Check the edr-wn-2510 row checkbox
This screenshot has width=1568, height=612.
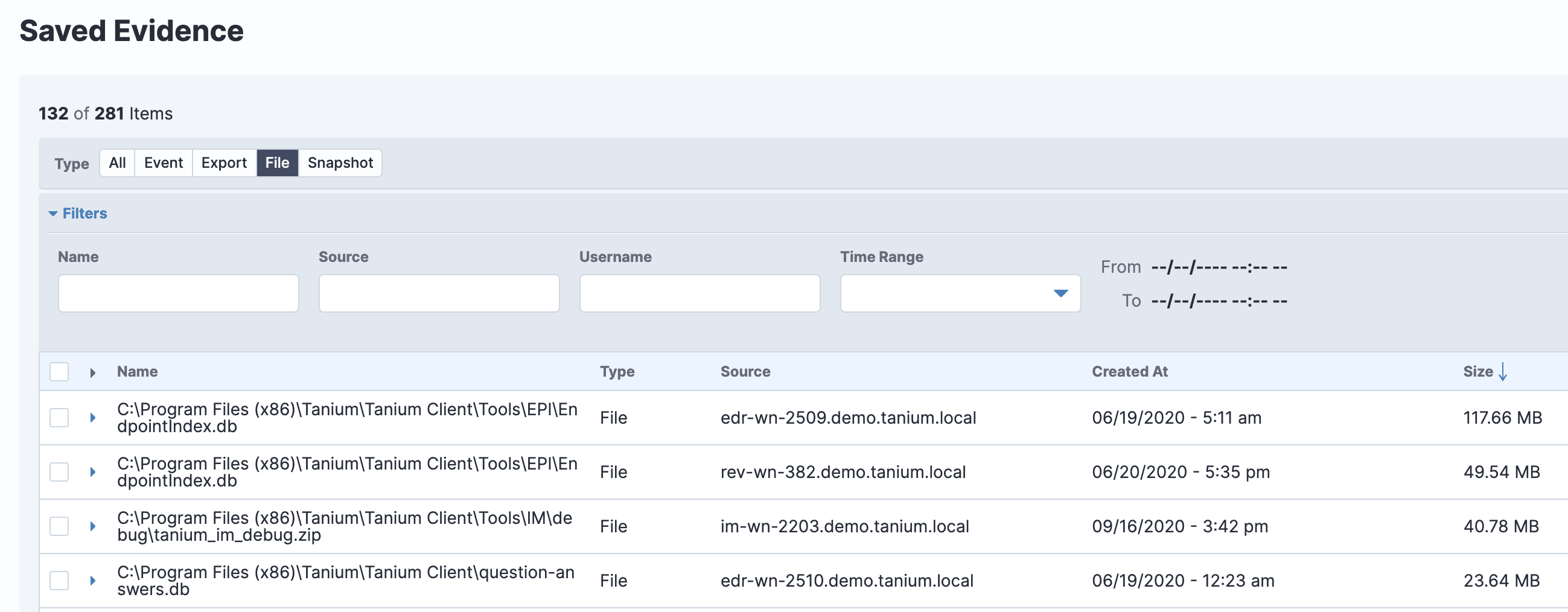coord(59,581)
